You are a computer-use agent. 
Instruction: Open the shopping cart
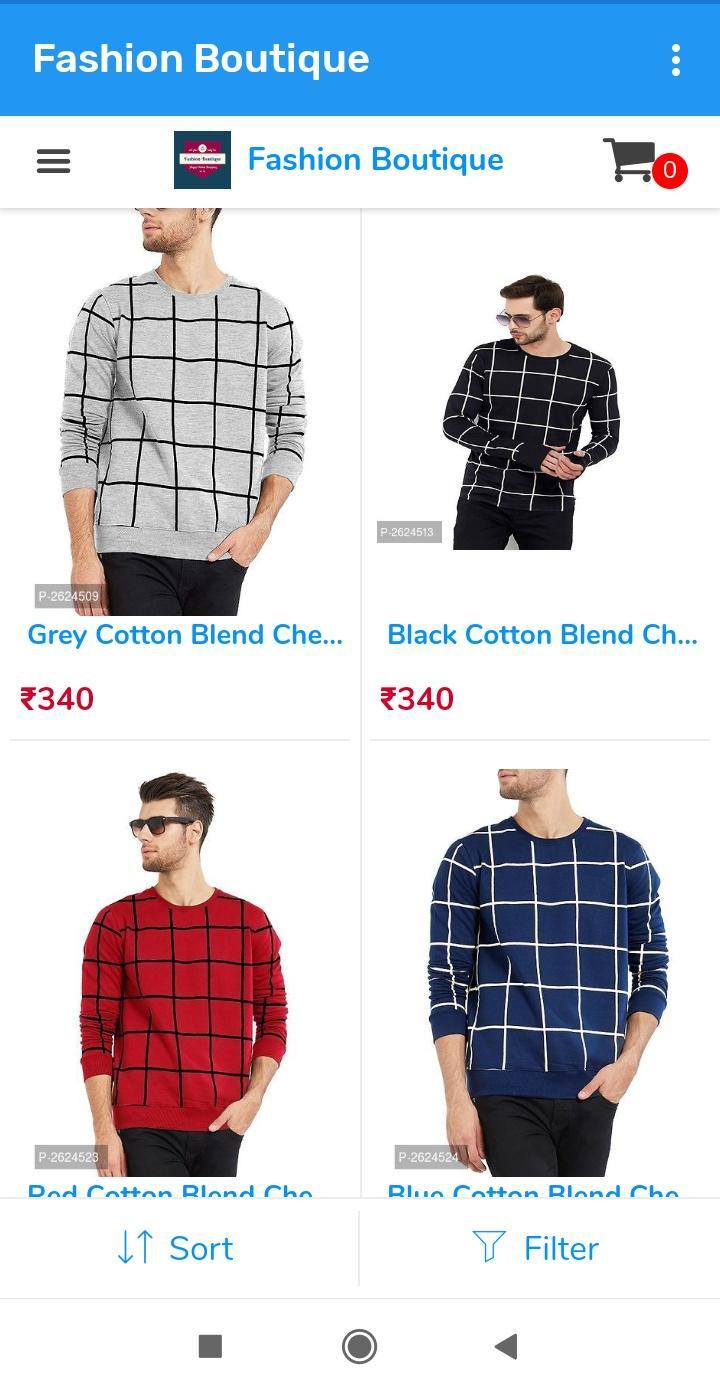[630, 160]
